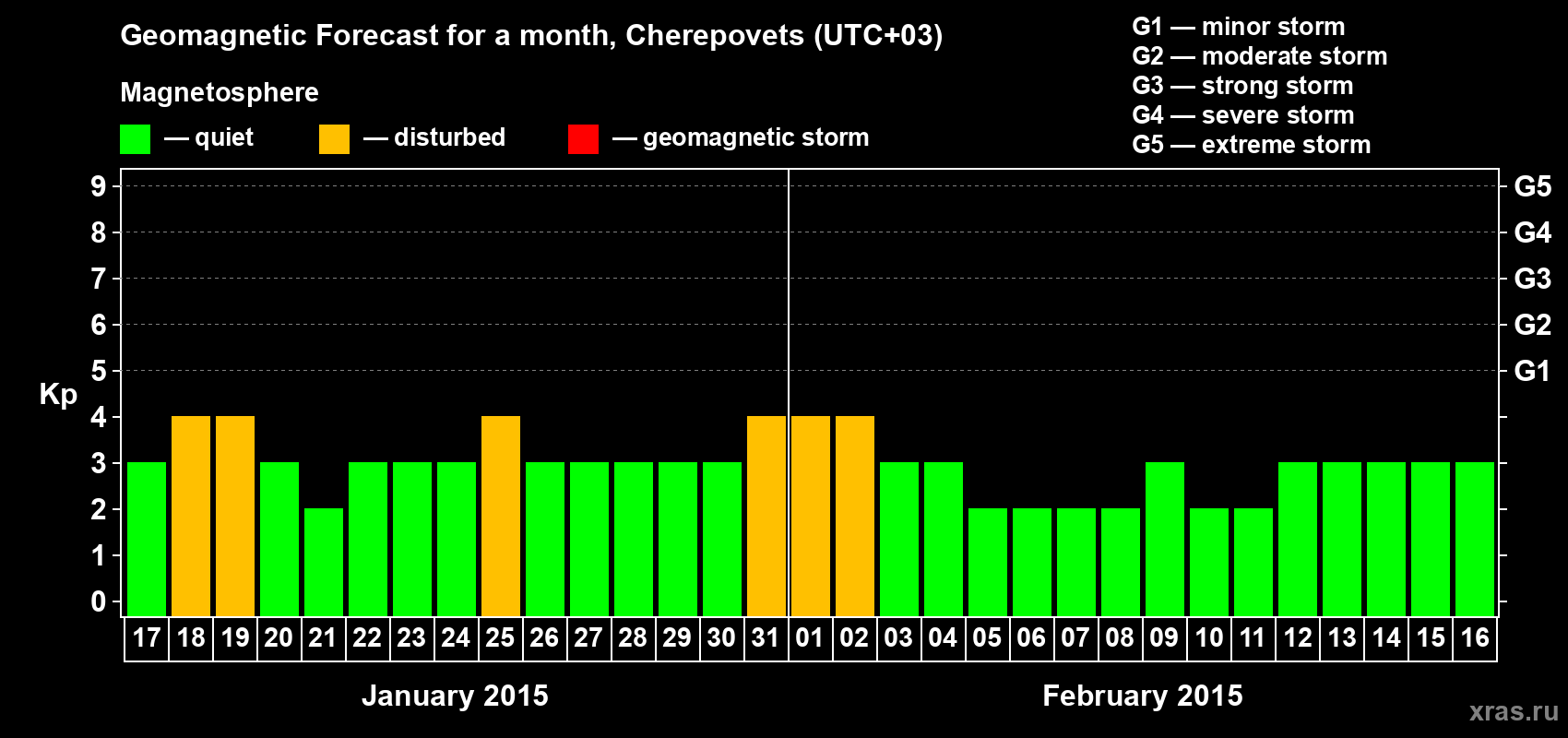
Task: Click the green quiet legend swatch
Action: coord(136,139)
